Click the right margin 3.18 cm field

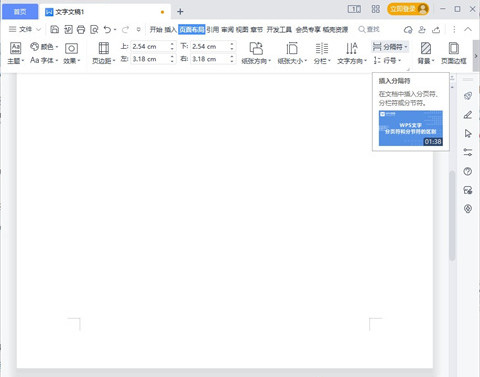tap(213, 59)
